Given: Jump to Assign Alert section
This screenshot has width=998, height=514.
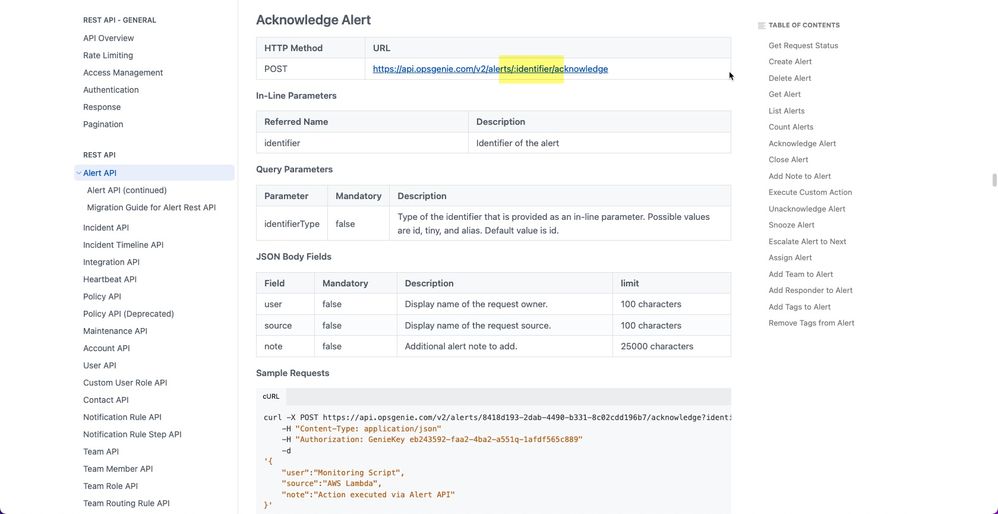Looking at the screenshot, I should click(791, 258).
